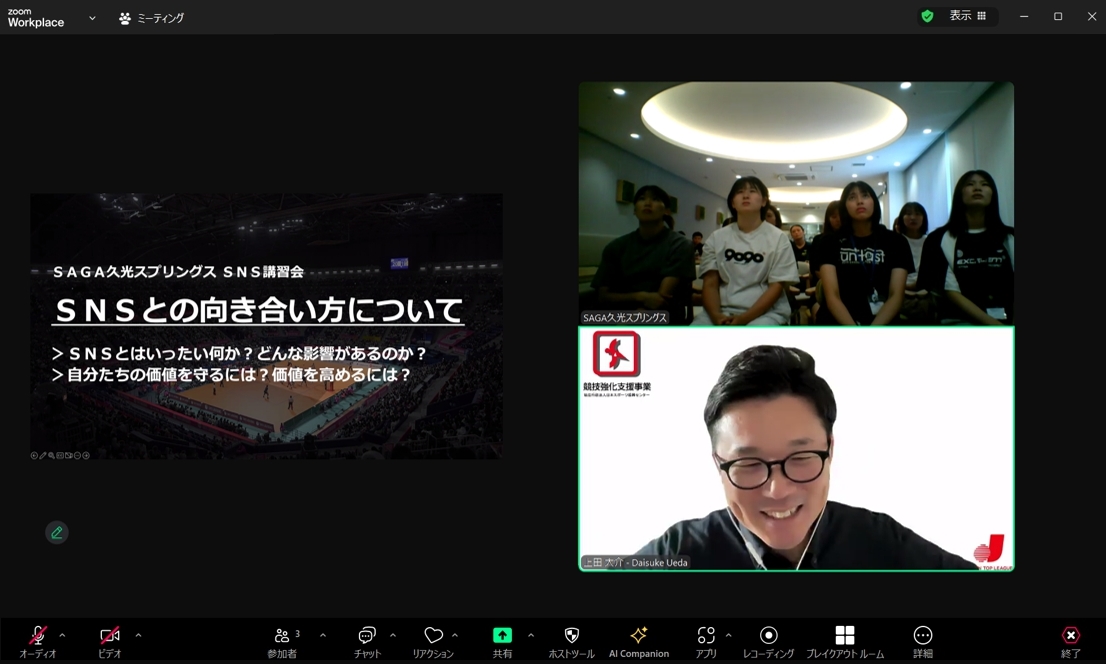Expand the share options arrow
Screen dimensions: 1106x664
(530, 635)
